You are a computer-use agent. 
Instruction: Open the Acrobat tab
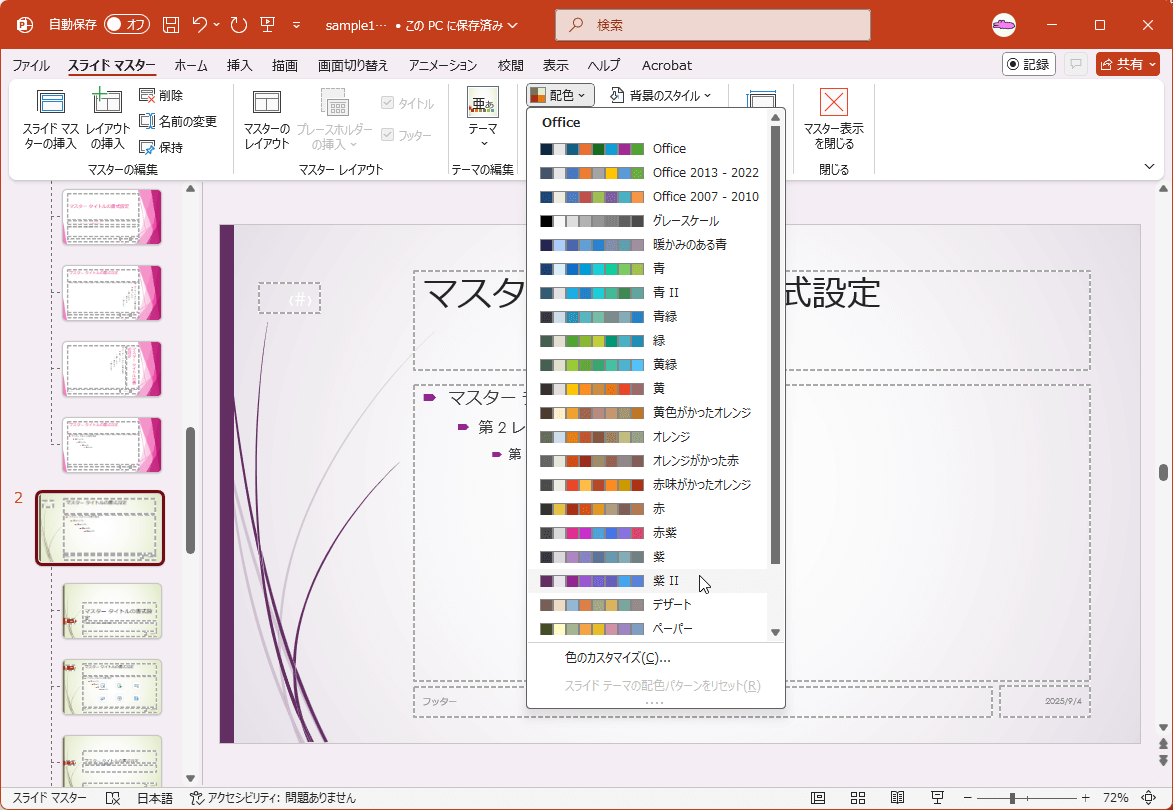(x=667, y=65)
